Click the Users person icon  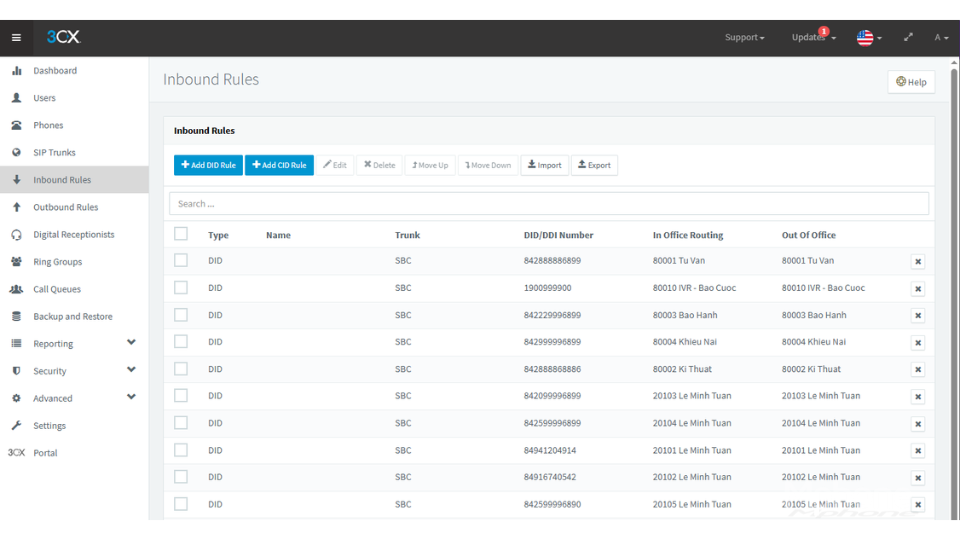tap(17, 98)
